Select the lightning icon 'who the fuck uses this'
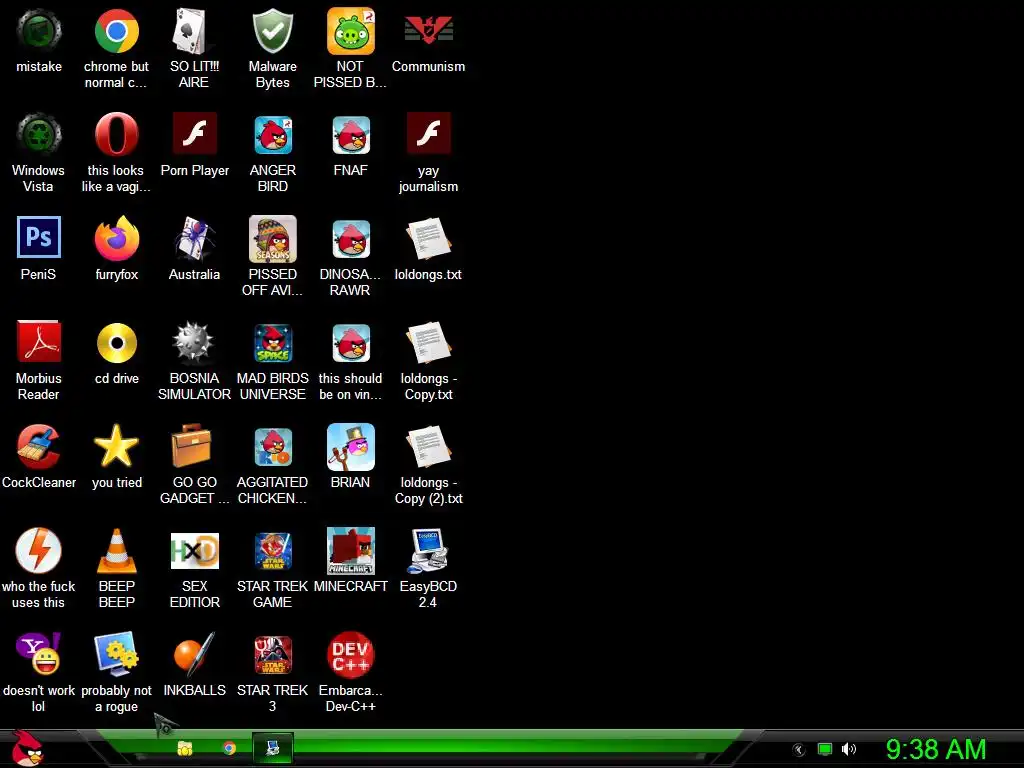This screenshot has width=1024, height=768. tap(39, 551)
